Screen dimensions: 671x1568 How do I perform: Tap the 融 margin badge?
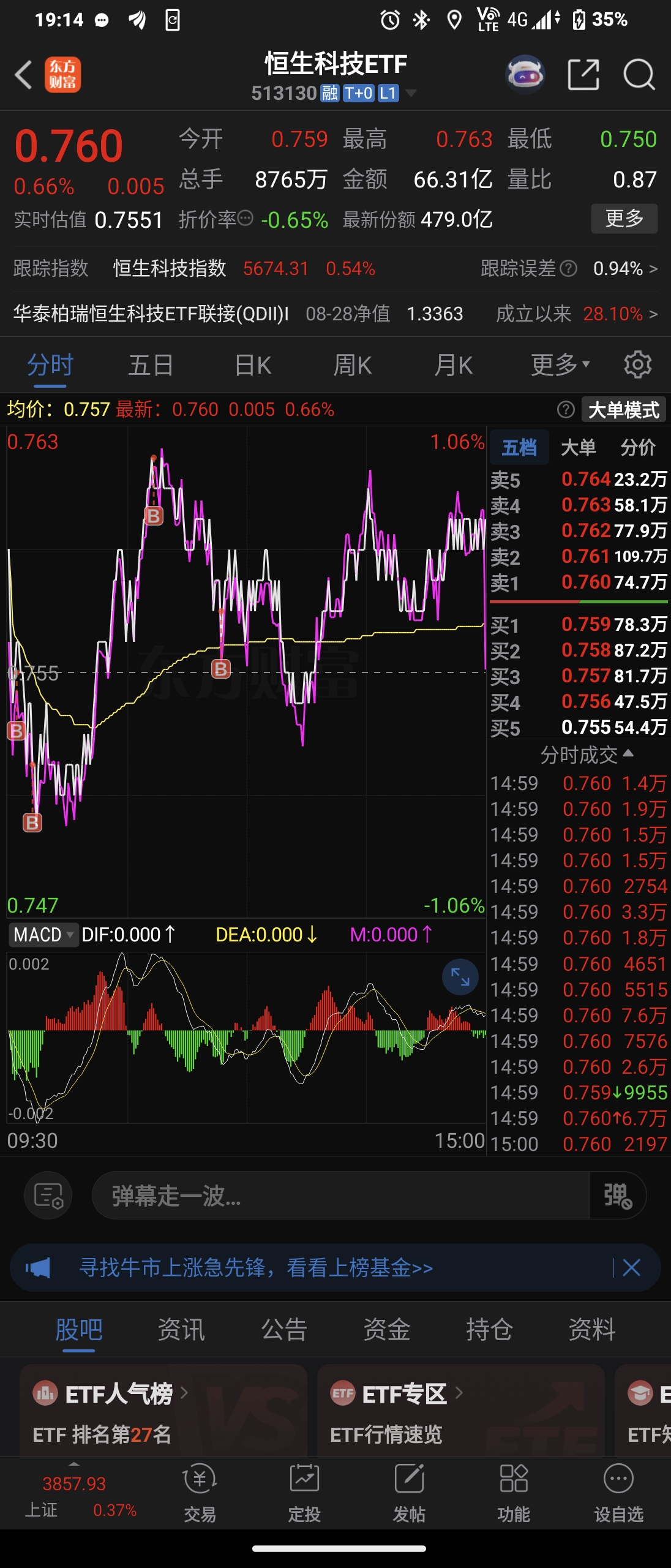coord(330,93)
